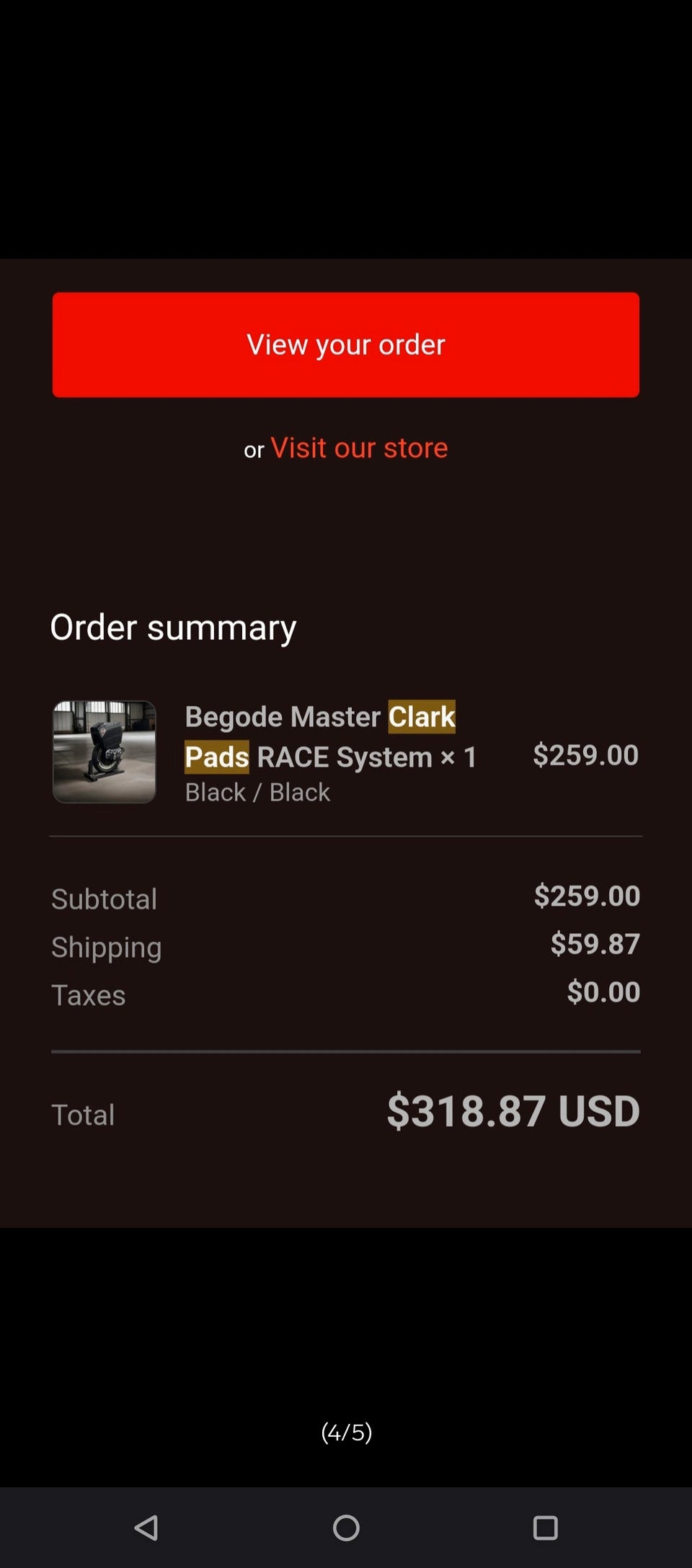
Task: Tap the Android back navigation icon
Action: pos(146,1527)
